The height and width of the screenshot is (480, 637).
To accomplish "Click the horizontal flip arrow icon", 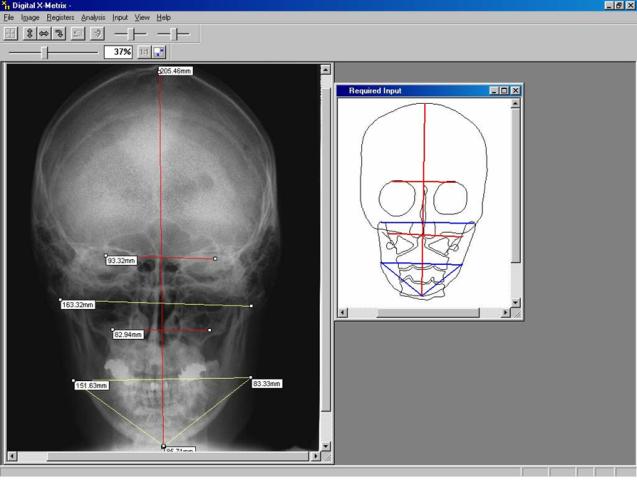I will coord(44,34).
